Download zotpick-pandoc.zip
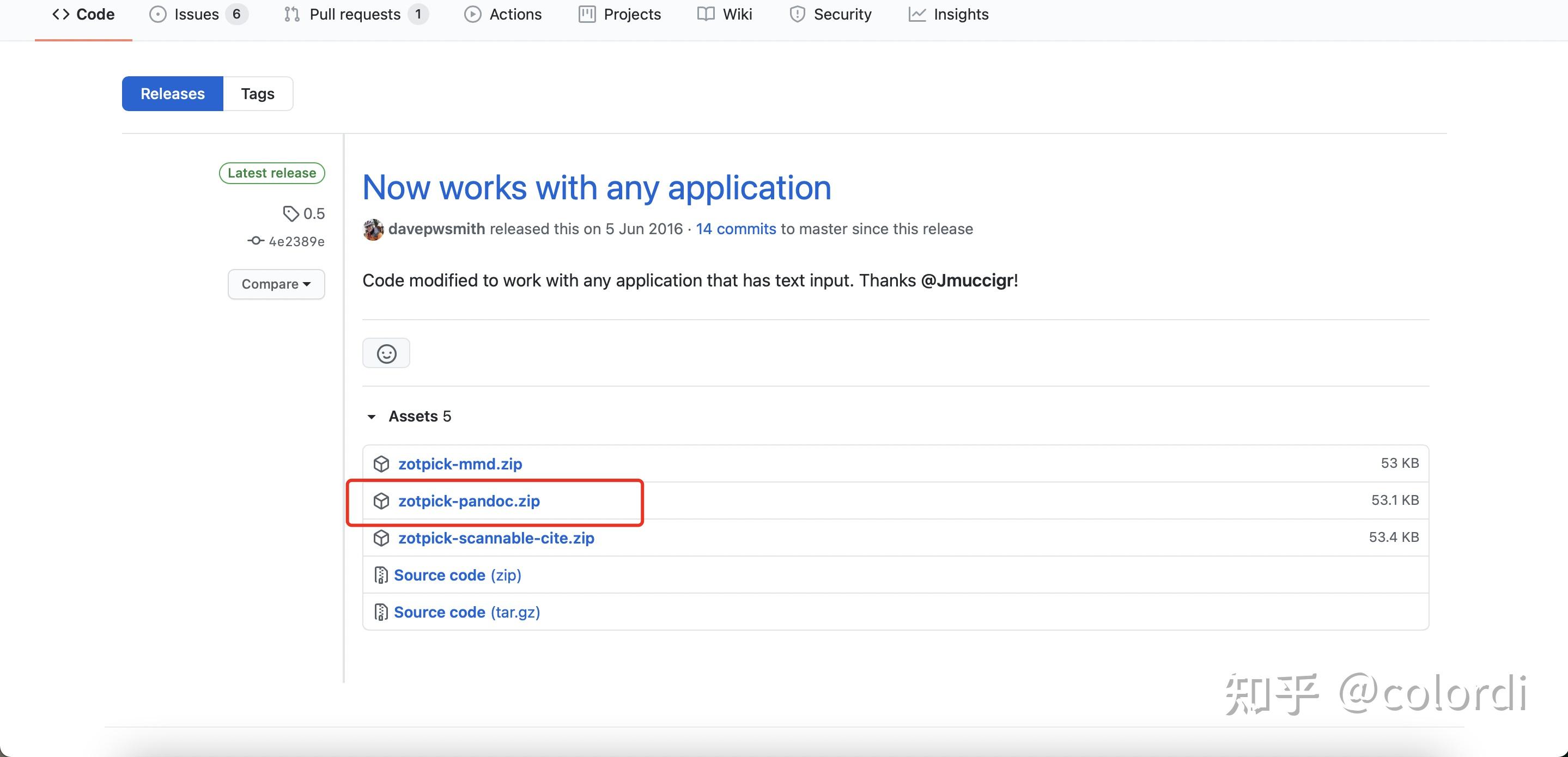This screenshot has width=1568, height=757. 469,501
